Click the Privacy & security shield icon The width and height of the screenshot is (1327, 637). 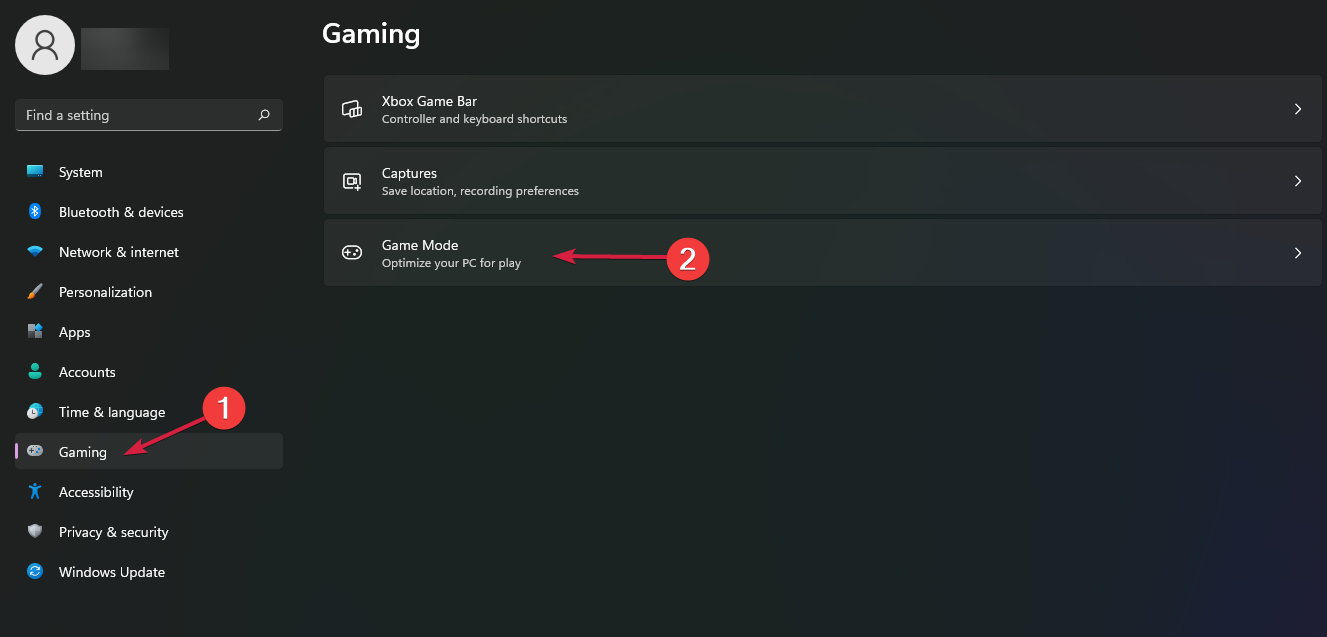pyautogui.click(x=35, y=532)
